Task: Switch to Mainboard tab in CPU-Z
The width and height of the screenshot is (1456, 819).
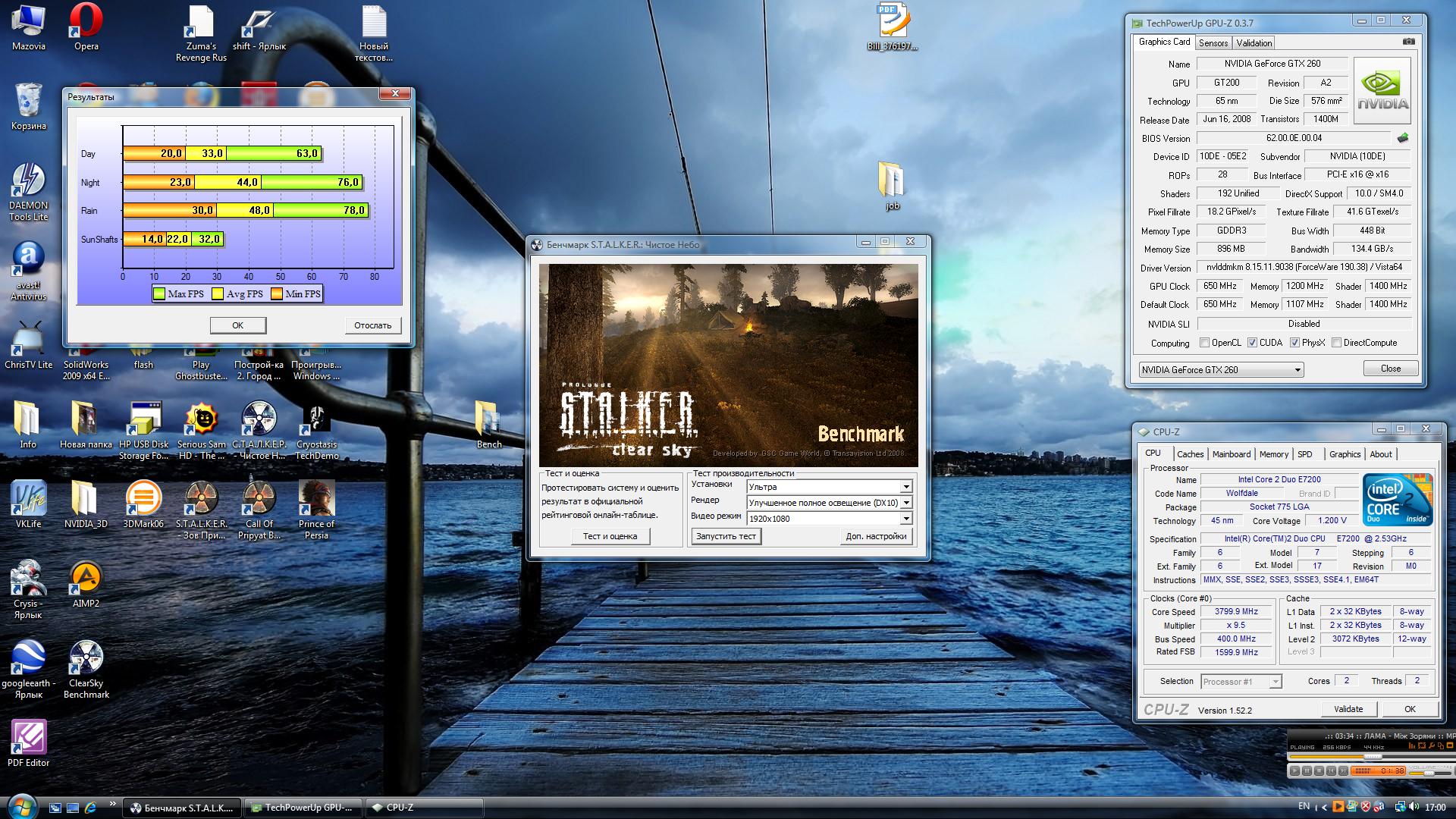Action: pos(1232,454)
